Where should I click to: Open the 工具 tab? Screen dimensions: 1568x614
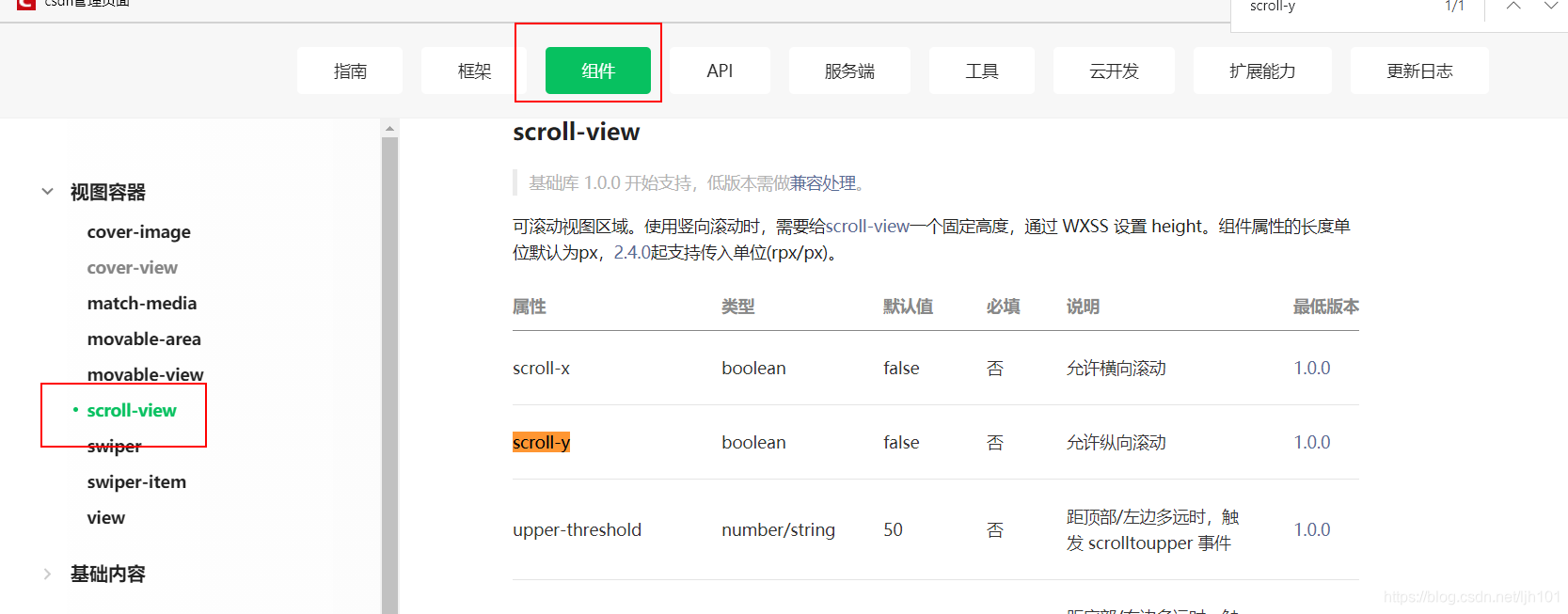[x=982, y=71]
